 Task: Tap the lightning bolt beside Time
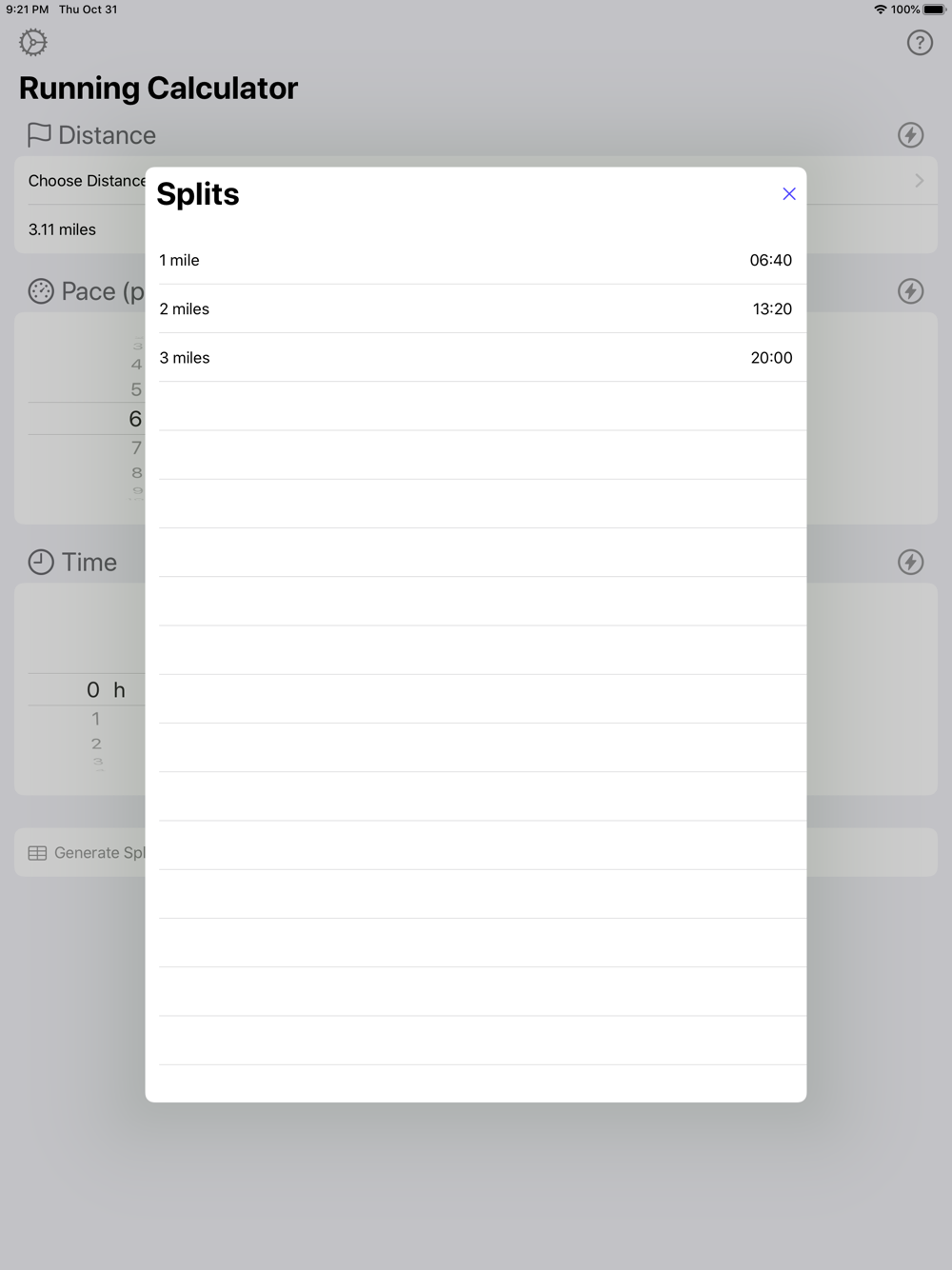coord(911,562)
